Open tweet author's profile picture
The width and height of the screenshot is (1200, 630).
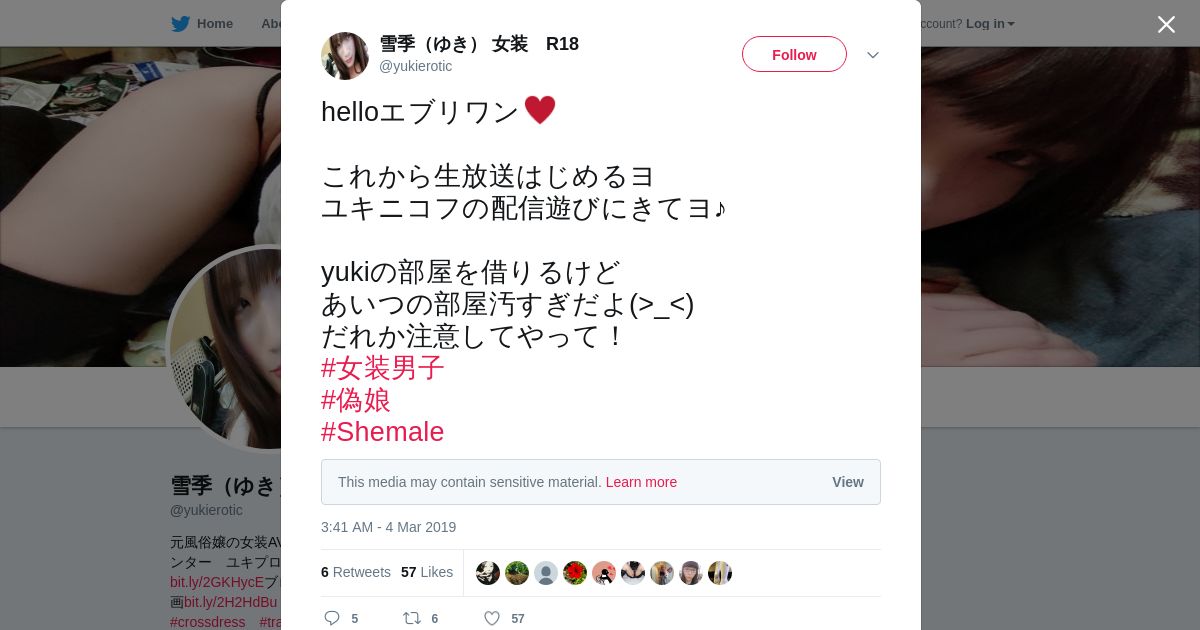tap(345, 56)
